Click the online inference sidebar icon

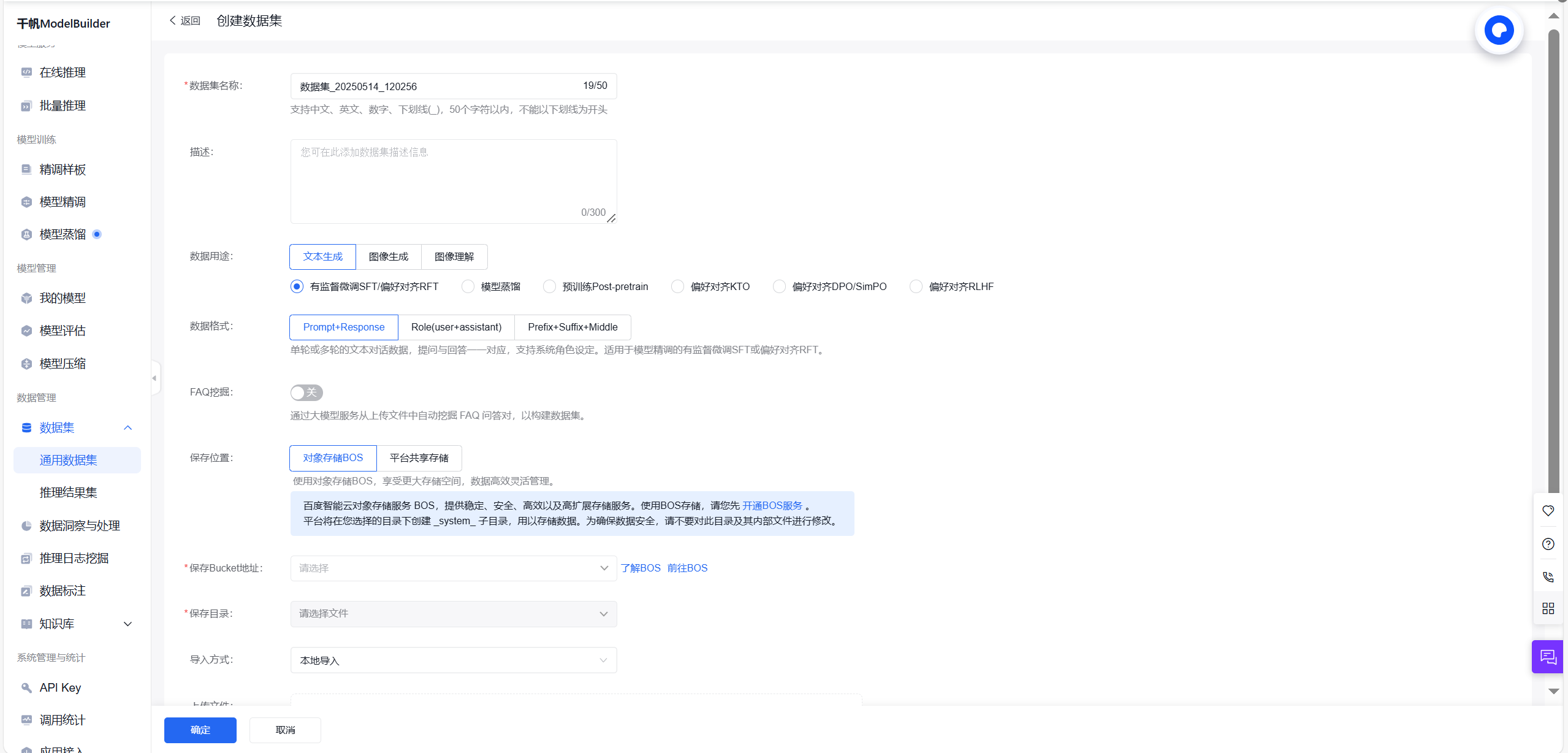(26, 72)
